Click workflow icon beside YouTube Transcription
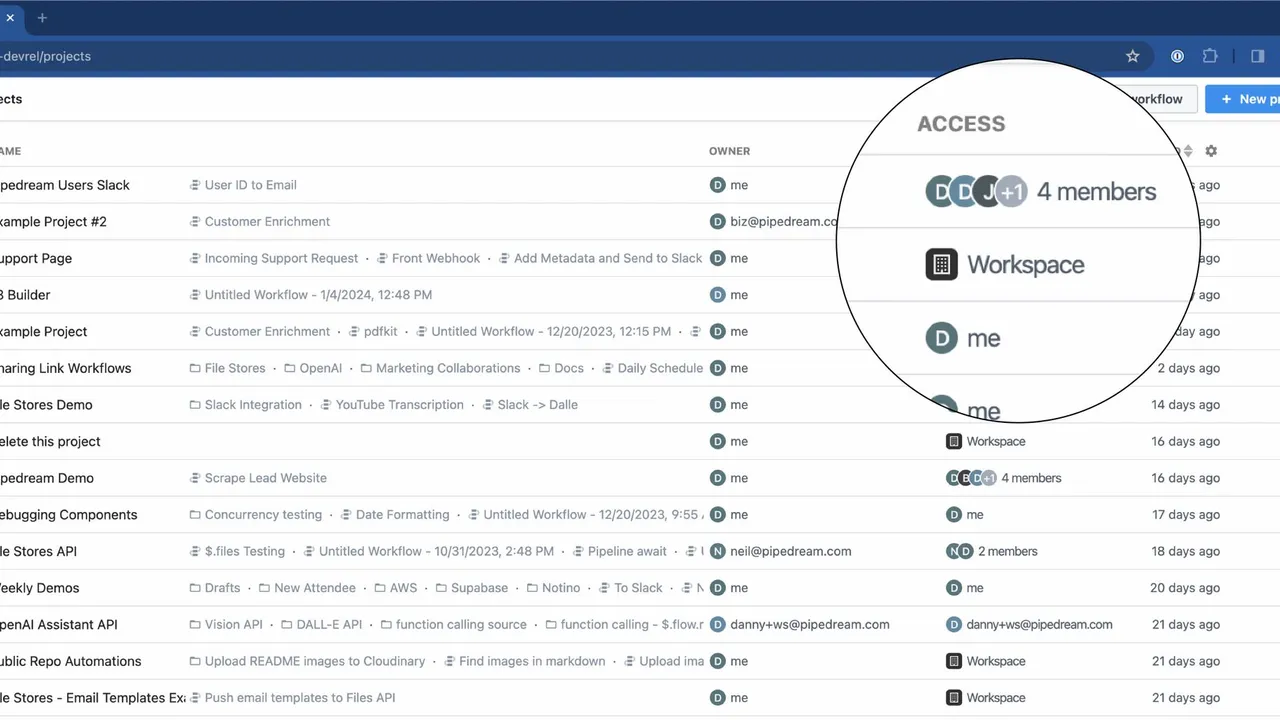Viewport: 1280px width, 720px height. (326, 405)
